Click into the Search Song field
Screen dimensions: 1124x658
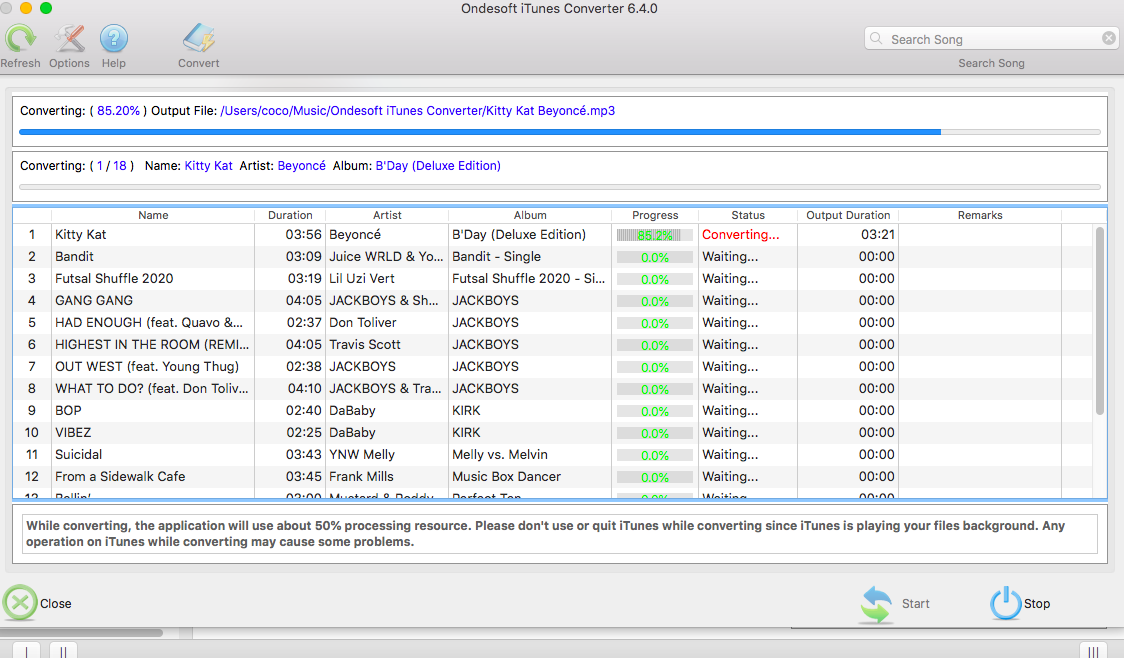(x=992, y=39)
